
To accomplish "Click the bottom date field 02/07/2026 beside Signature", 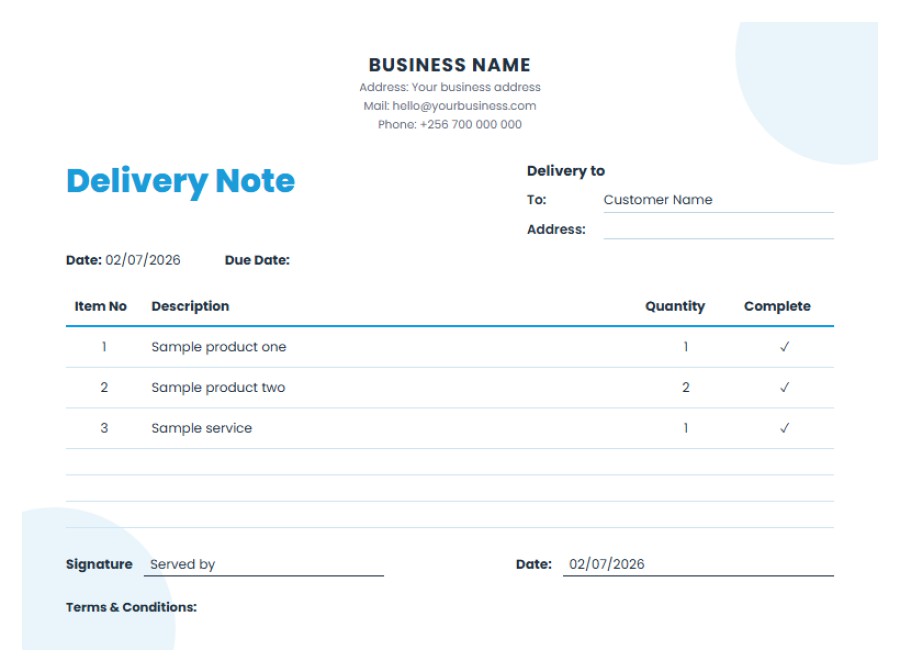I will tap(699, 565).
